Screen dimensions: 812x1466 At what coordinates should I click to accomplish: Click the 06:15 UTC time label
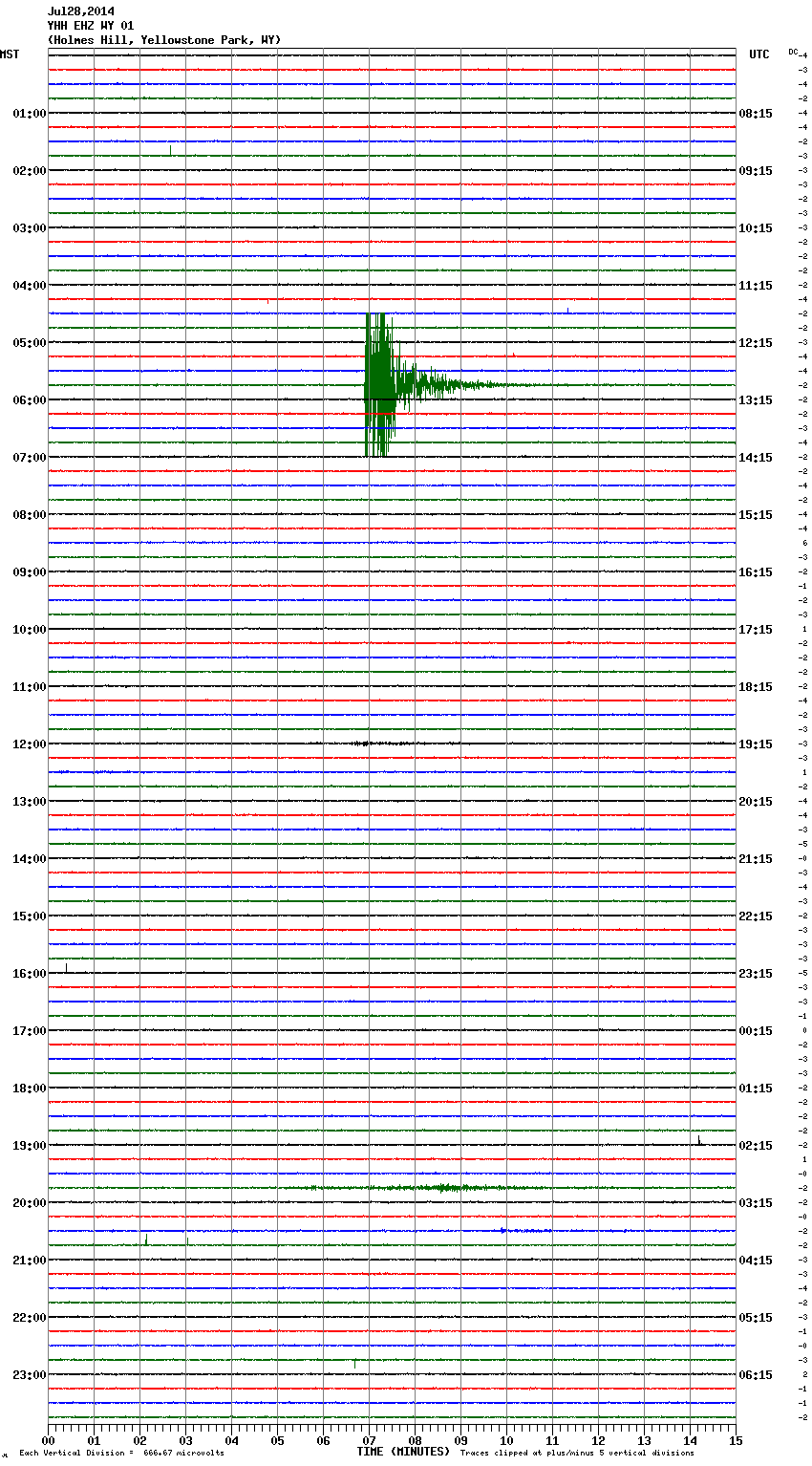(x=756, y=1375)
